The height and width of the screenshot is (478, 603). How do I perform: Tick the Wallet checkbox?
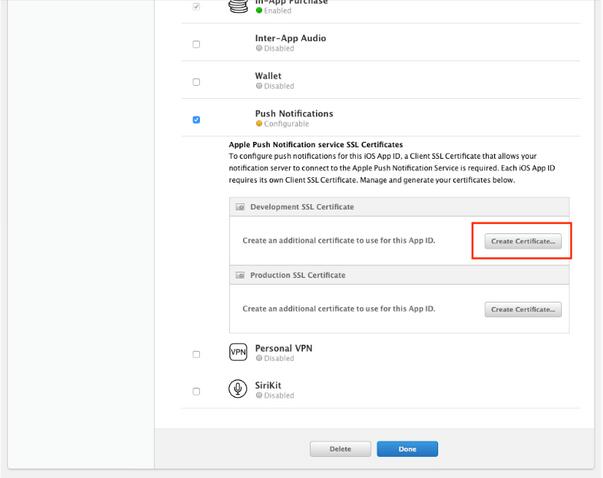196,82
